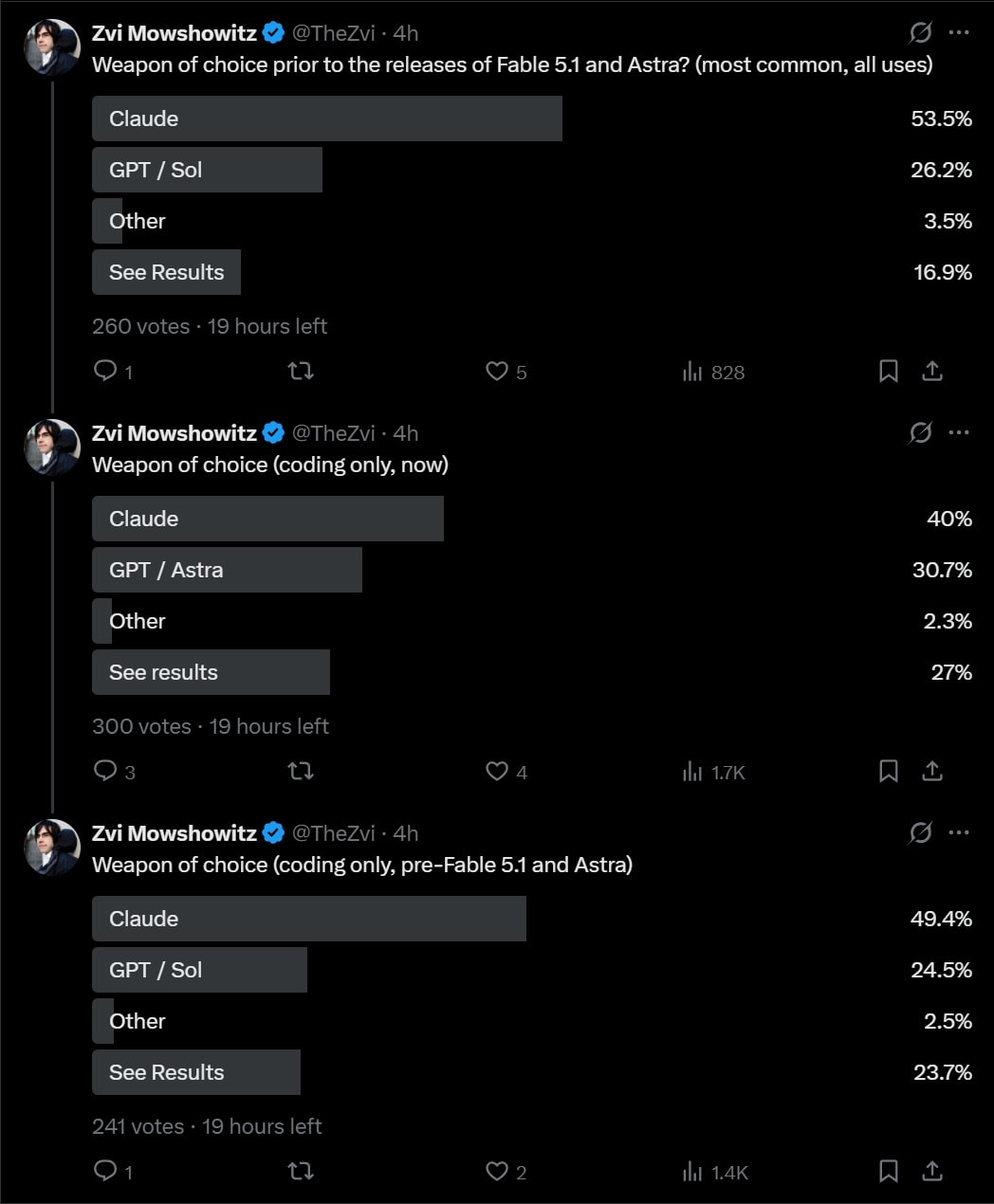Open Zvi's avatar on the first tweet
Image resolution: width=994 pixels, height=1204 pixels.
52,46
